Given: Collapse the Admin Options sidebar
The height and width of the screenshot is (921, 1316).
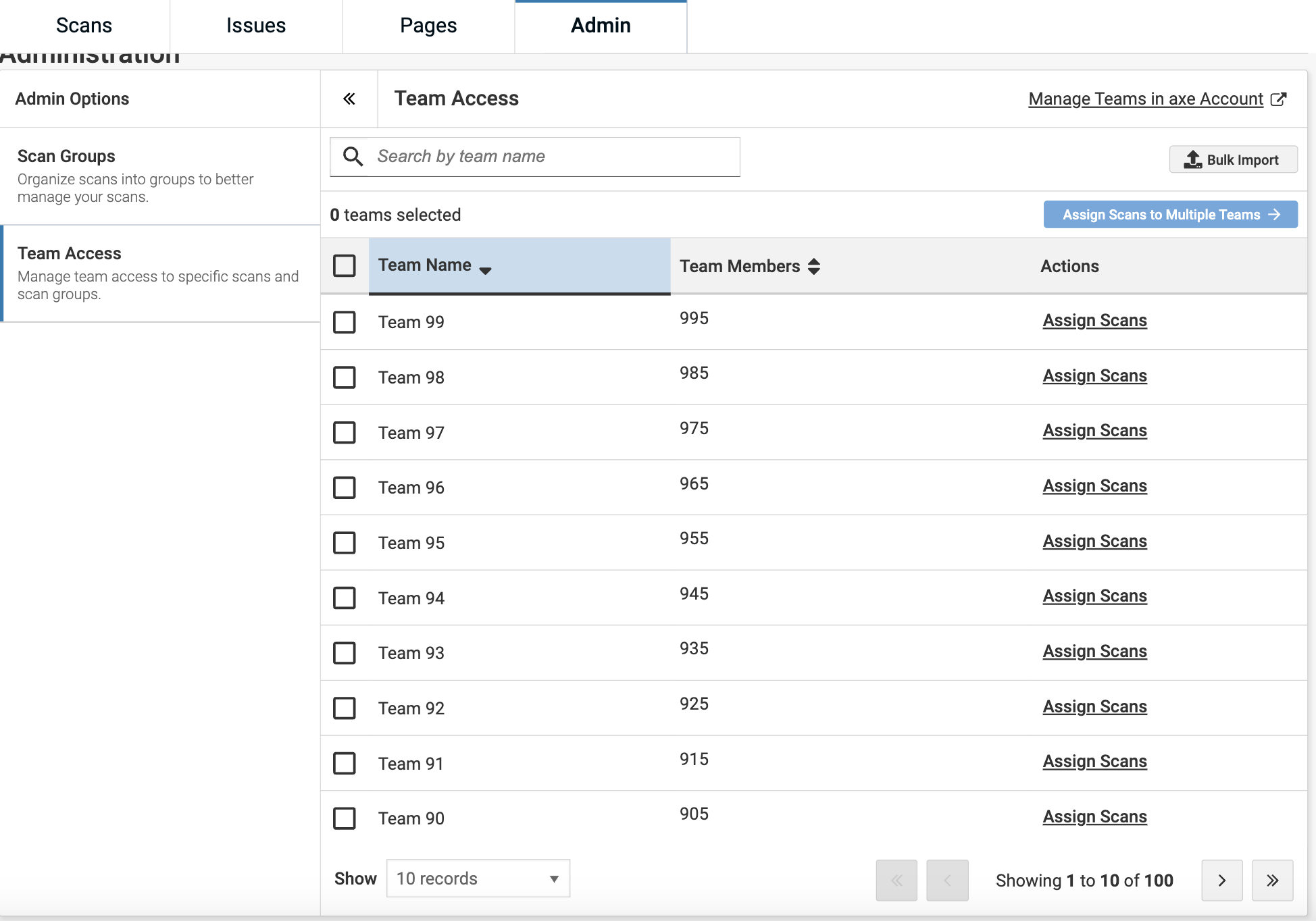Looking at the screenshot, I should coord(349,99).
